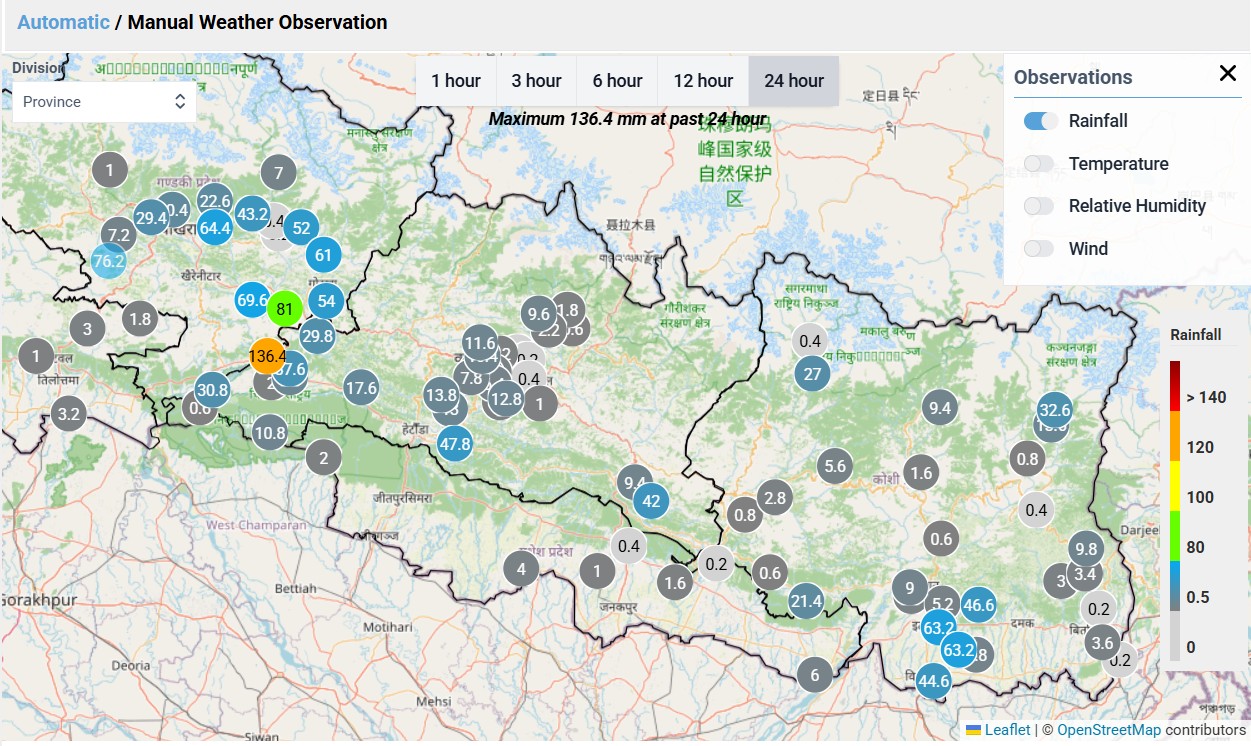Click the blue 47.8 rainfall marker
Image resolution: width=1251 pixels, height=746 pixels.
point(455,443)
